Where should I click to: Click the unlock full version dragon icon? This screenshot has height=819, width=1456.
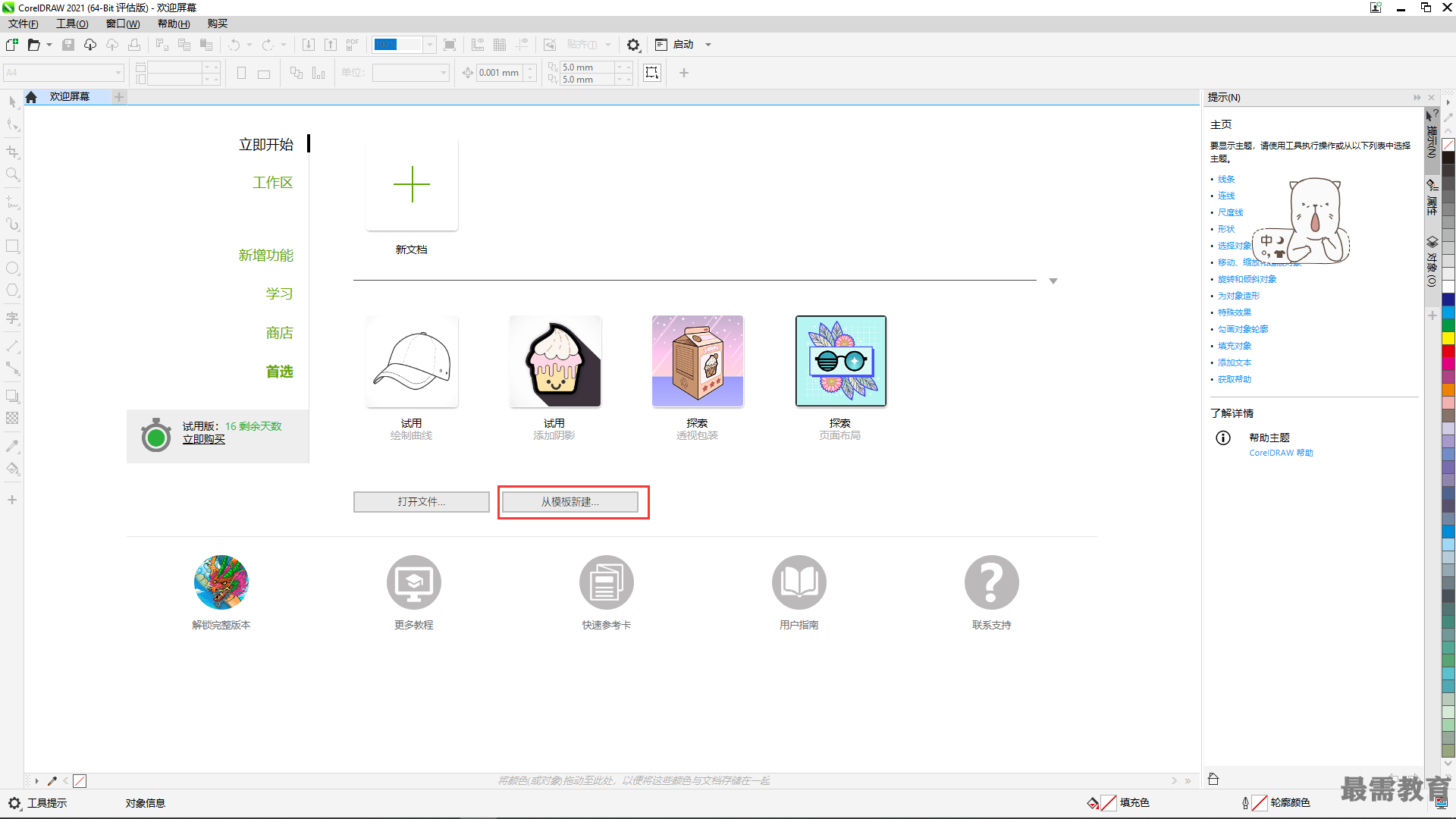coord(221,582)
